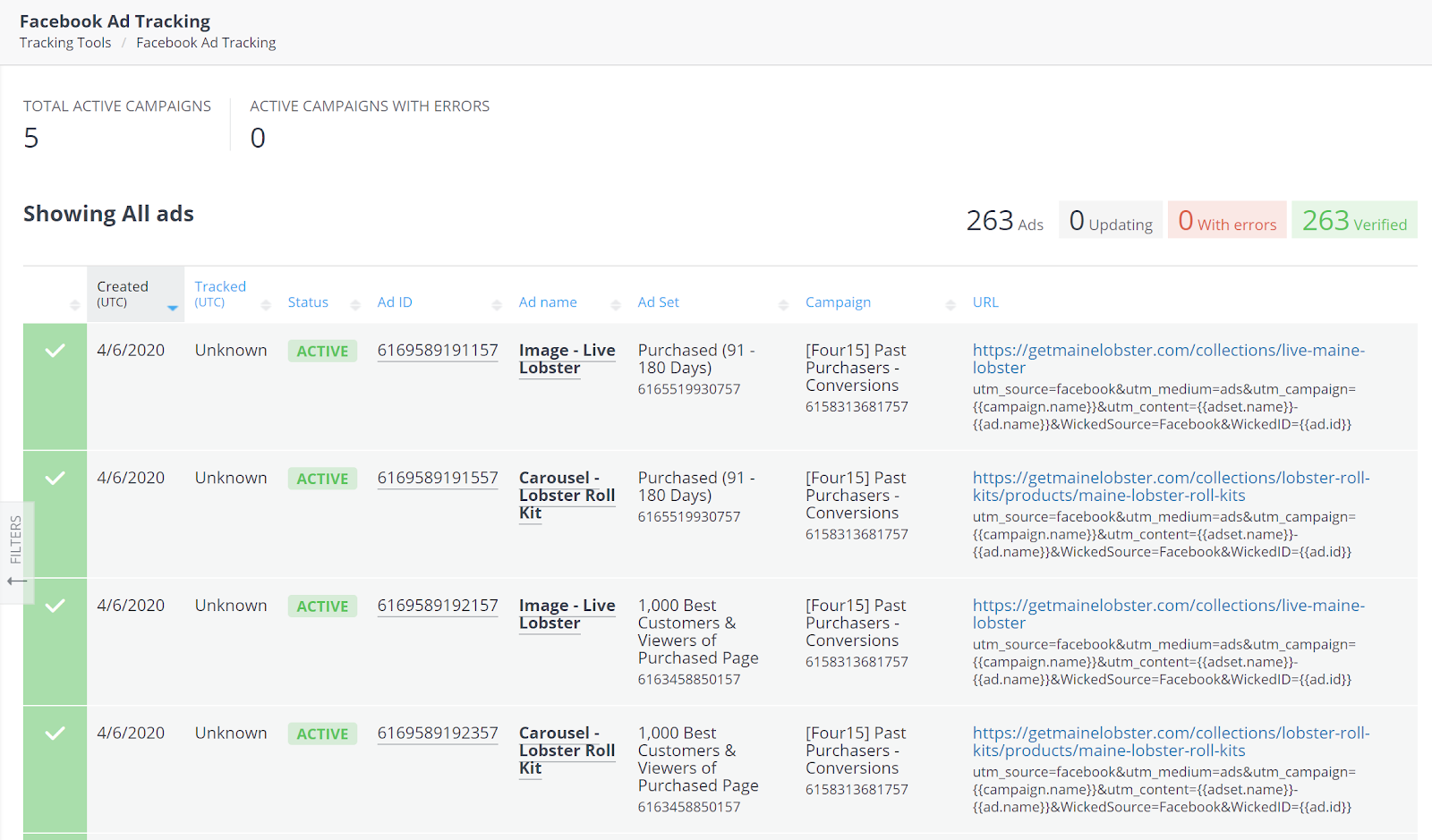
Task: Sort ads by Status column
Action: coord(308,302)
